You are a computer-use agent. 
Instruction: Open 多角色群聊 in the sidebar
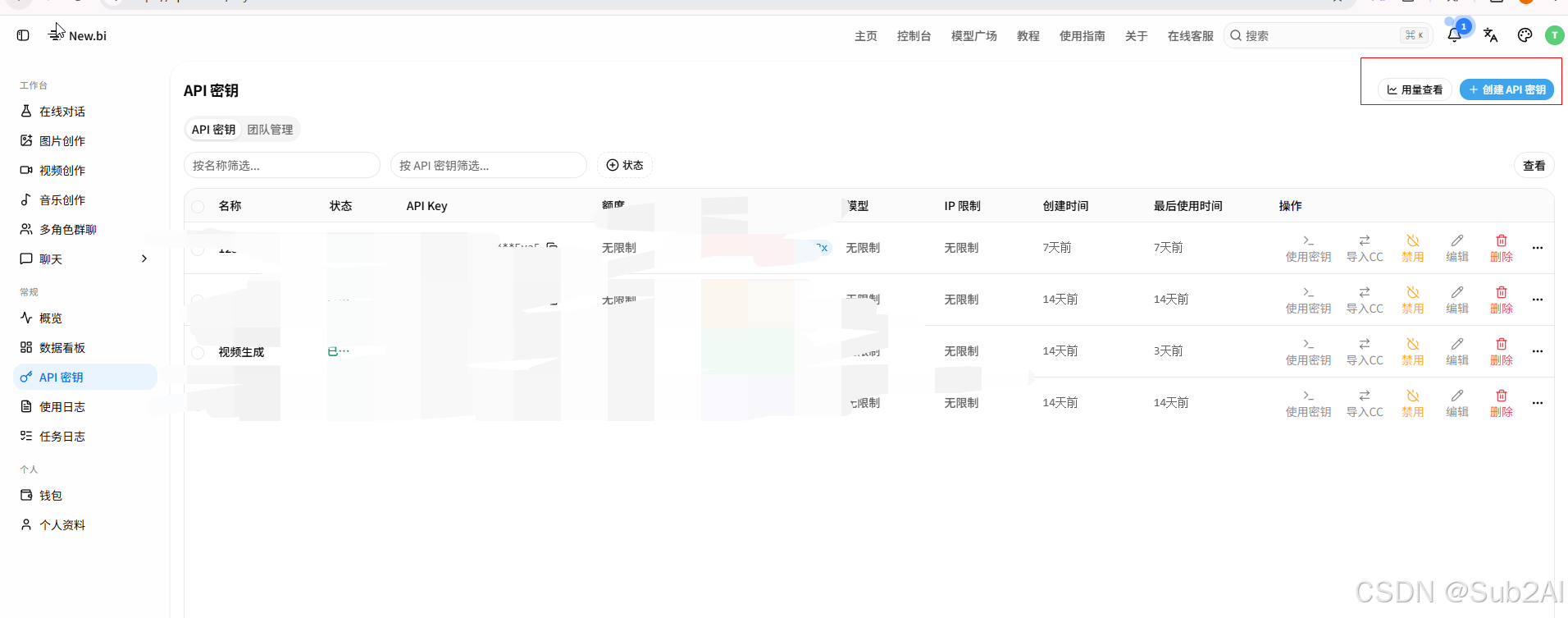click(x=85, y=230)
